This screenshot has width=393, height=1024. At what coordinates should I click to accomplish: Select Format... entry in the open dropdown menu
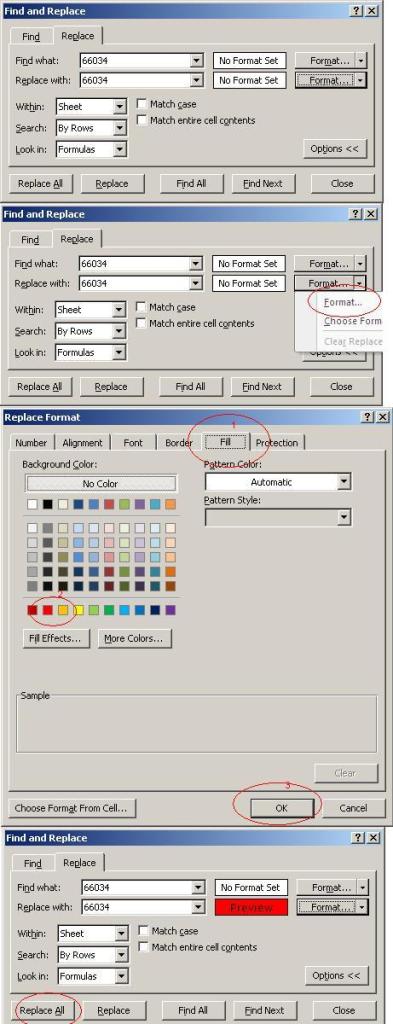coord(343,302)
